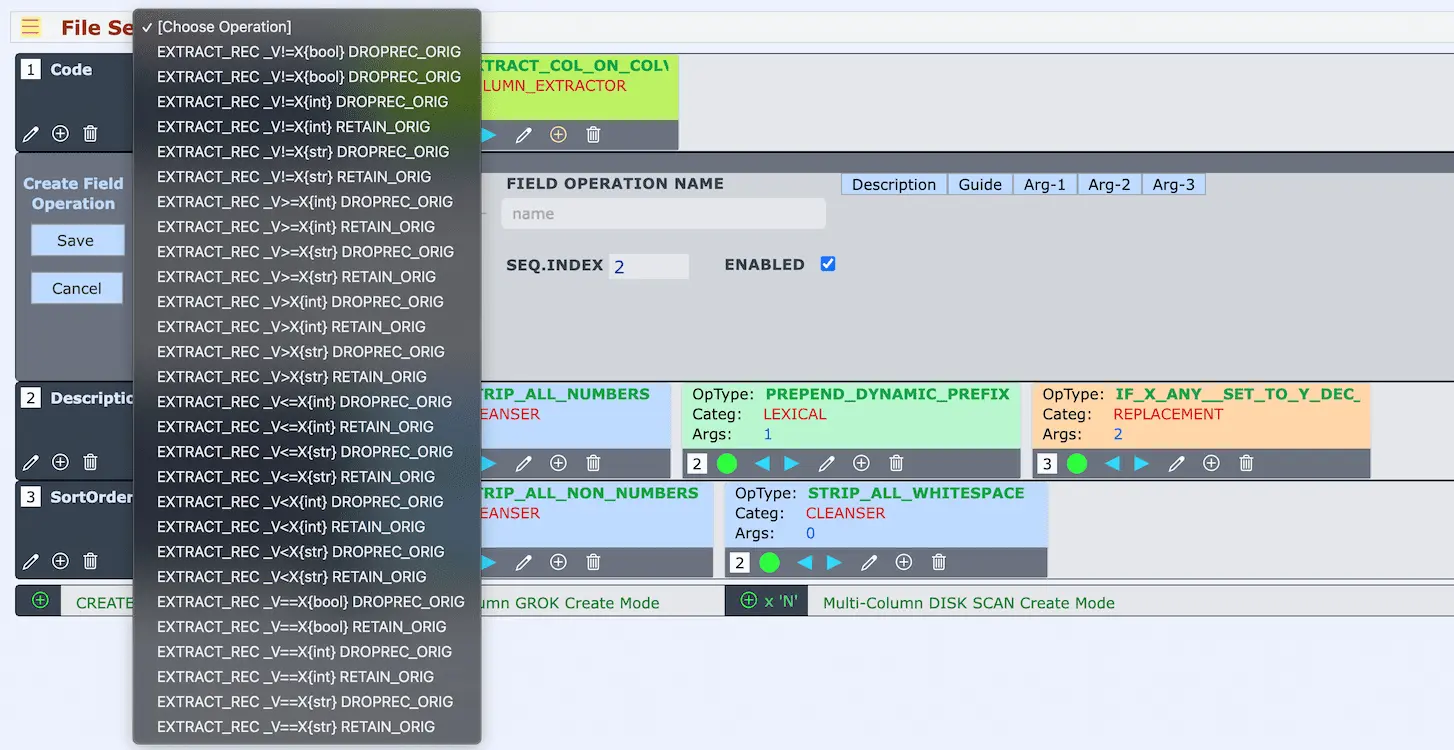Edit the PREPEND_DYNAMIC_PREFIX operation

826,463
